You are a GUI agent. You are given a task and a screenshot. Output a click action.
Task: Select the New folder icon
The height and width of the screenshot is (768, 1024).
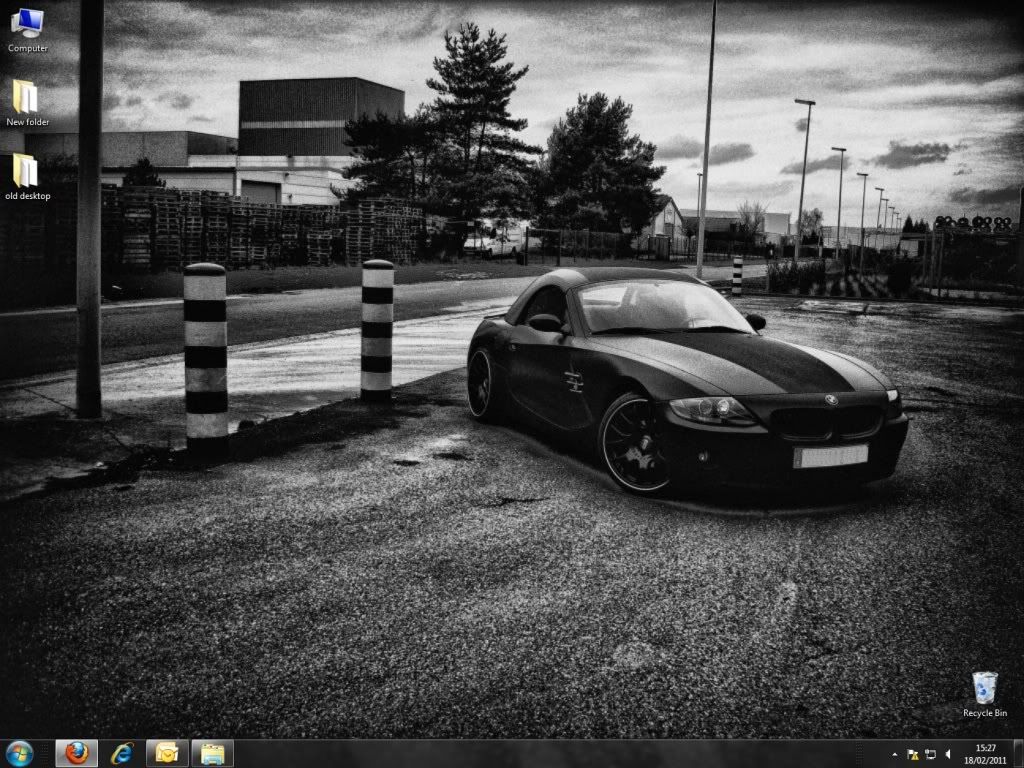click(27, 103)
